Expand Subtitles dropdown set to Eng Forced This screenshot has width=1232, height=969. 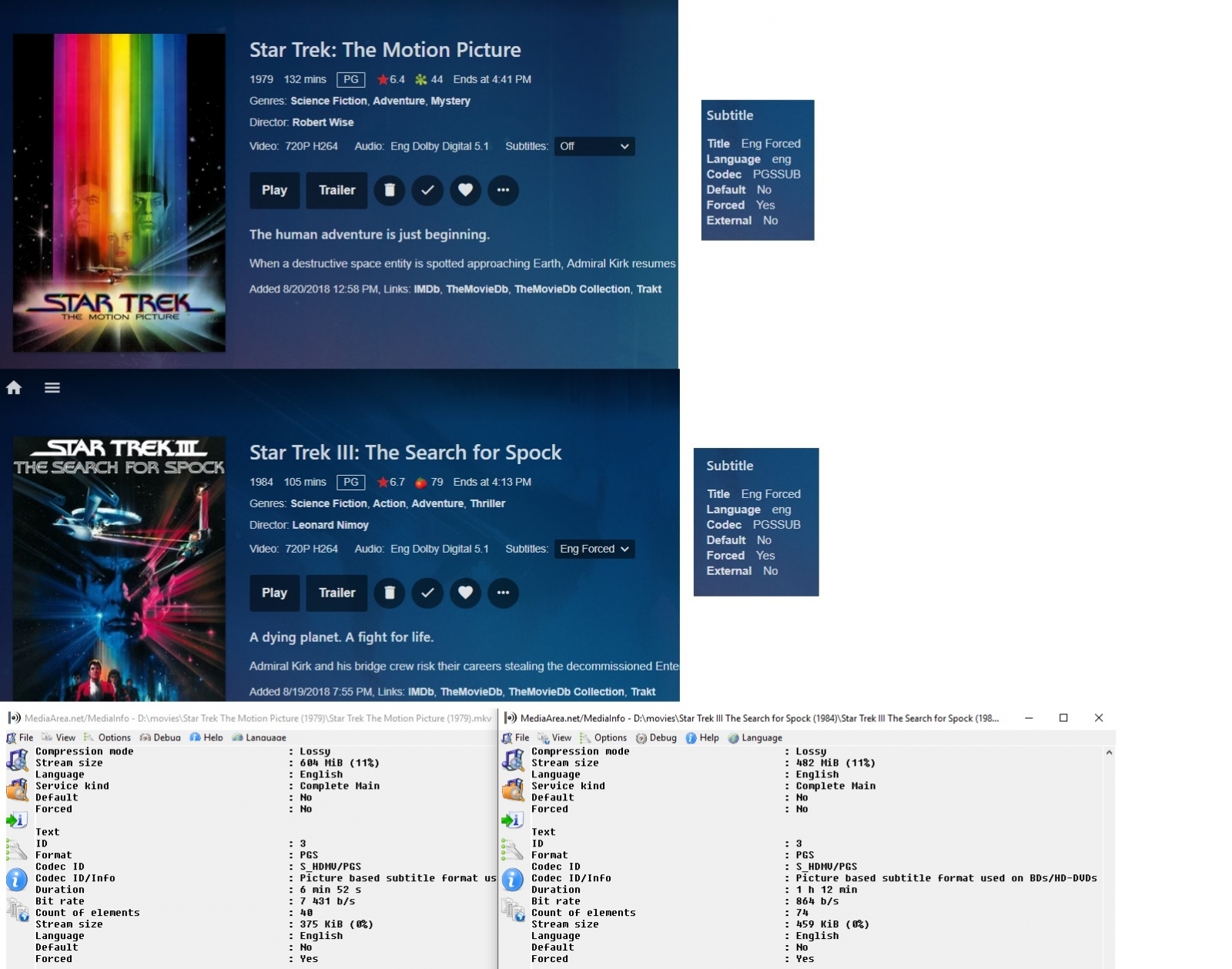click(x=594, y=549)
